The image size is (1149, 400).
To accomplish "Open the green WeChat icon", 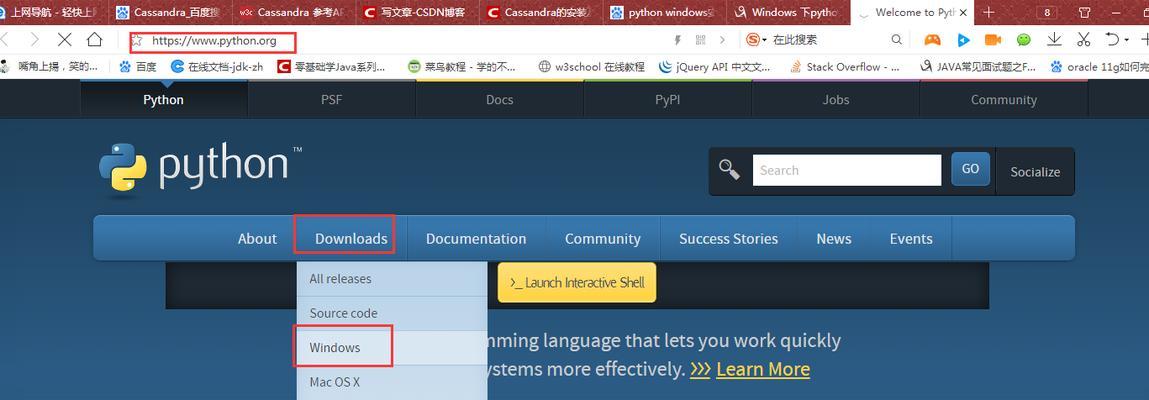I will [1024, 40].
